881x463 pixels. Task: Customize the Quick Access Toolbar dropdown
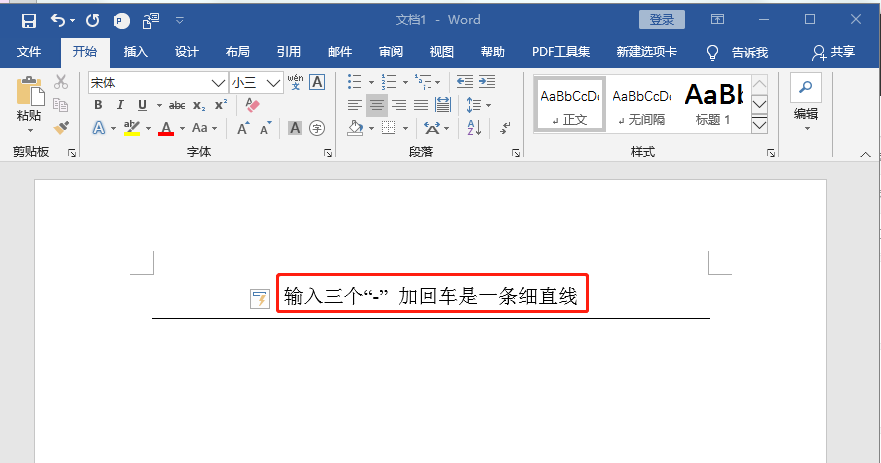pos(179,21)
